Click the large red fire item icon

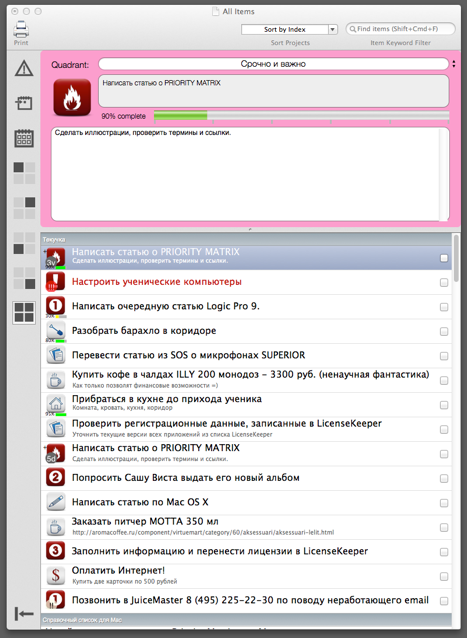[x=72, y=98]
